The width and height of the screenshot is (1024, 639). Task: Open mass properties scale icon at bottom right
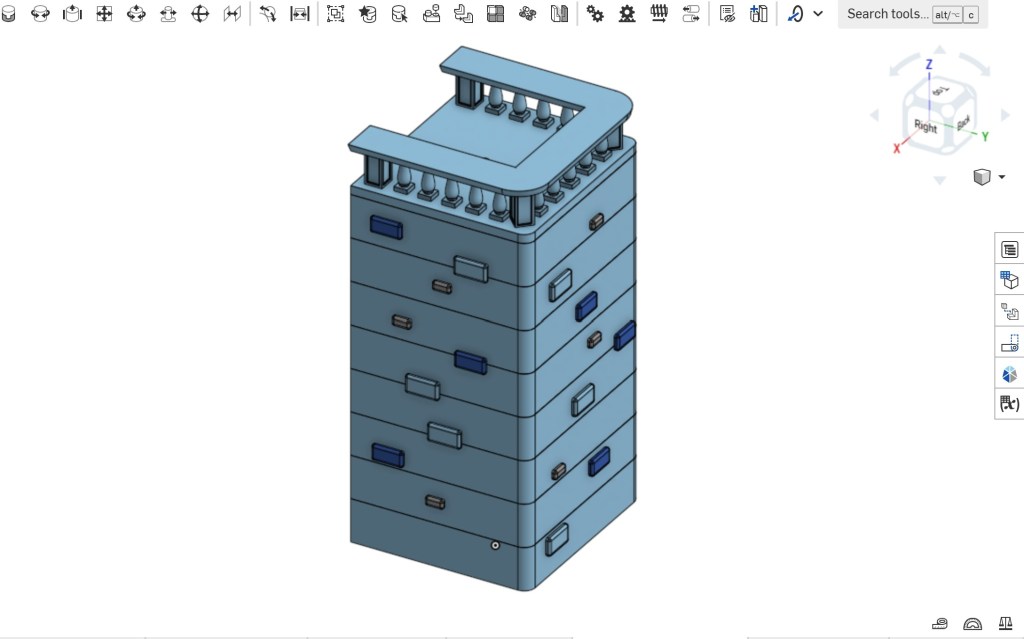coord(1005,624)
